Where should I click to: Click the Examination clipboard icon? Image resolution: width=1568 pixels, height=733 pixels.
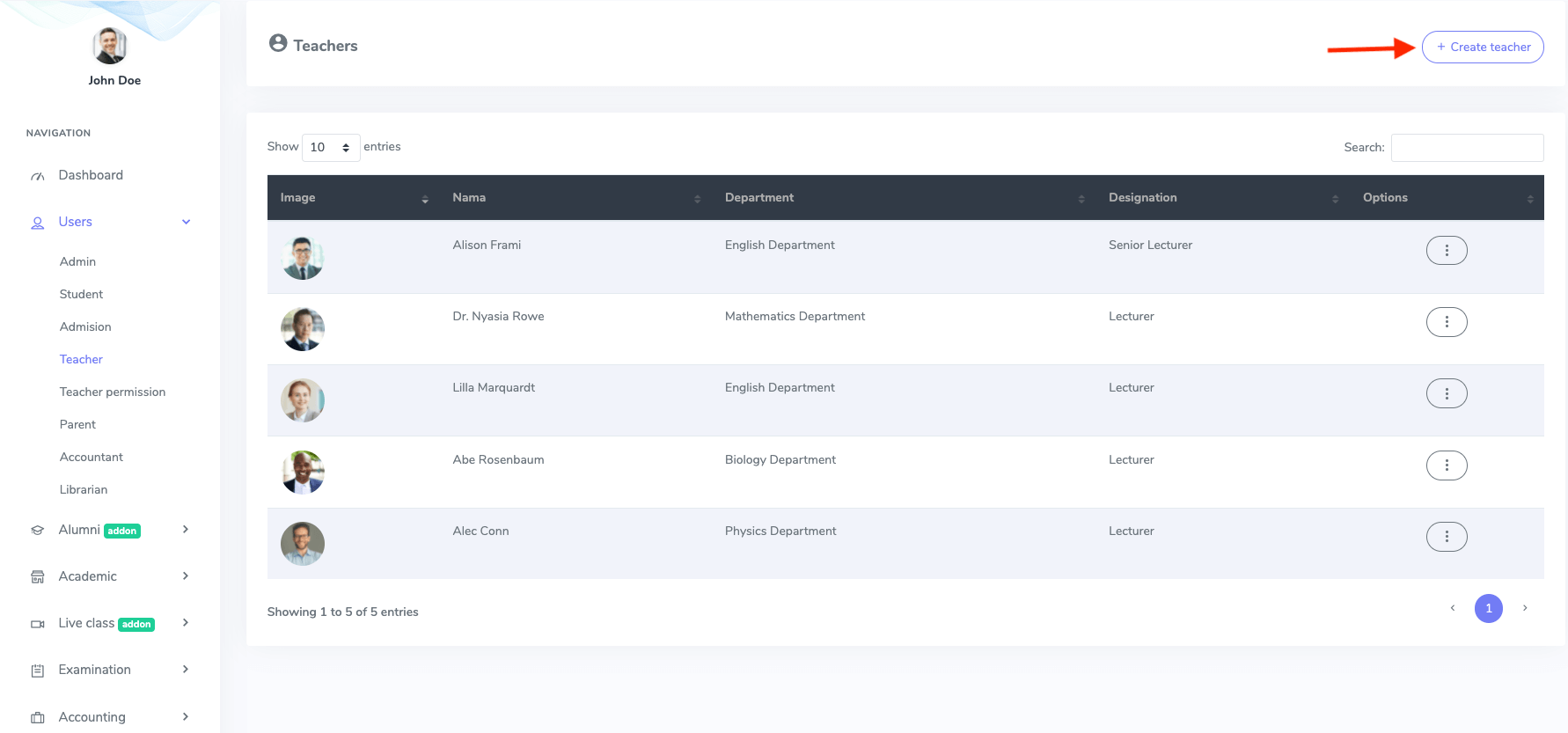tap(38, 671)
